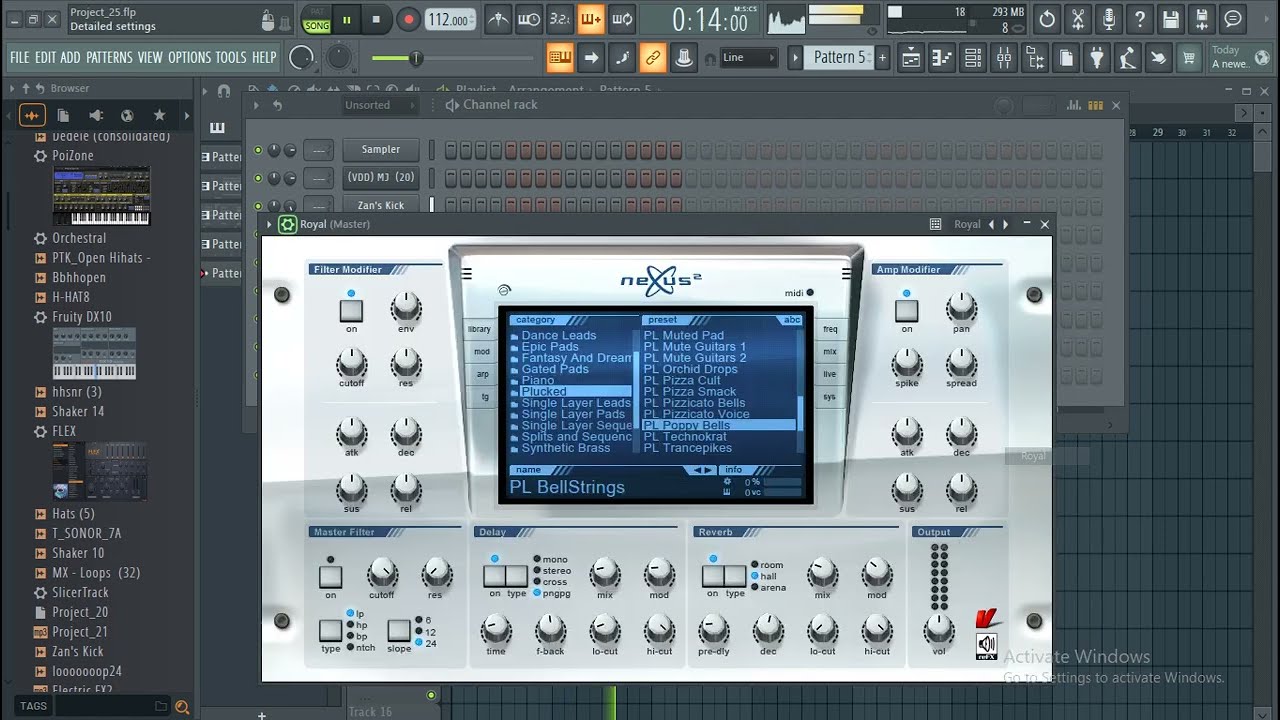Open the piano roll view icon
Viewport: 1280px width, 720px height.
pyautogui.click(x=942, y=58)
